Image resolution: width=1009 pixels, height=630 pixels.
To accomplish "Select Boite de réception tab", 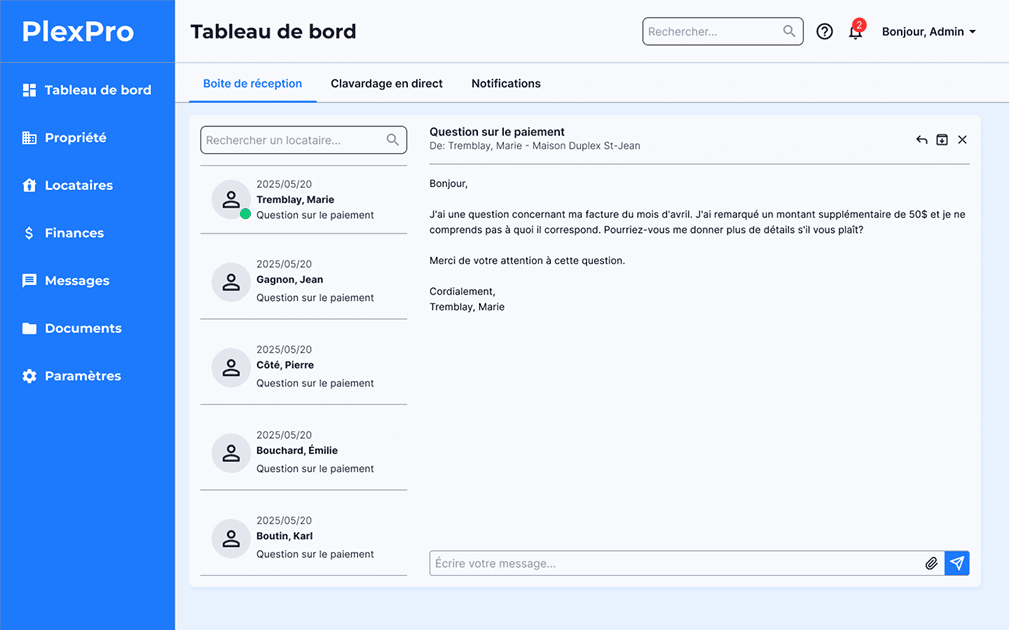I will 252,84.
